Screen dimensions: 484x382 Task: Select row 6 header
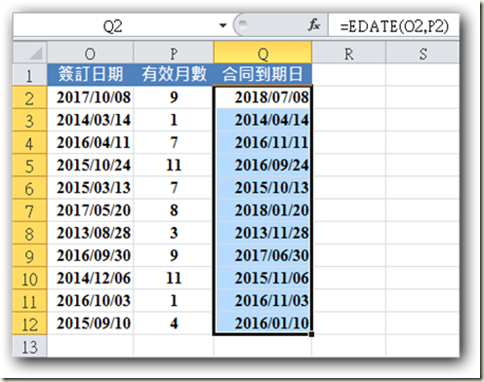[30, 188]
